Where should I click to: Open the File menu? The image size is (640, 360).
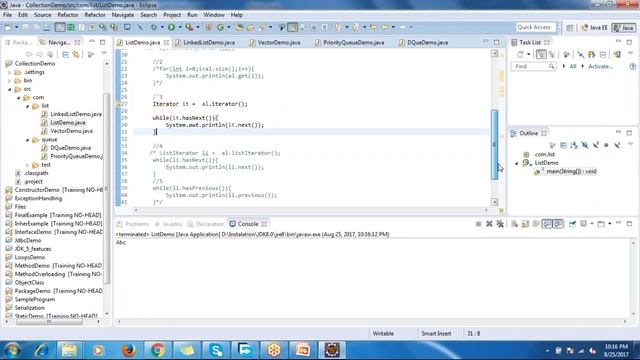click(x=8, y=15)
